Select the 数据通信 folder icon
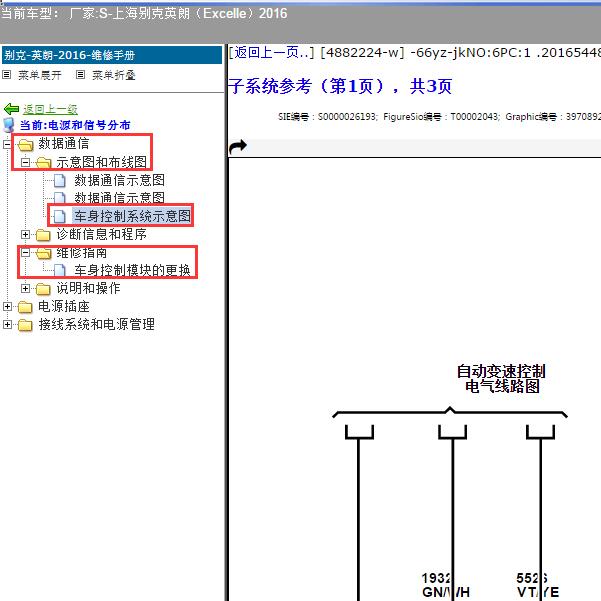The height and width of the screenshot is (601, 601). (25, 145)
